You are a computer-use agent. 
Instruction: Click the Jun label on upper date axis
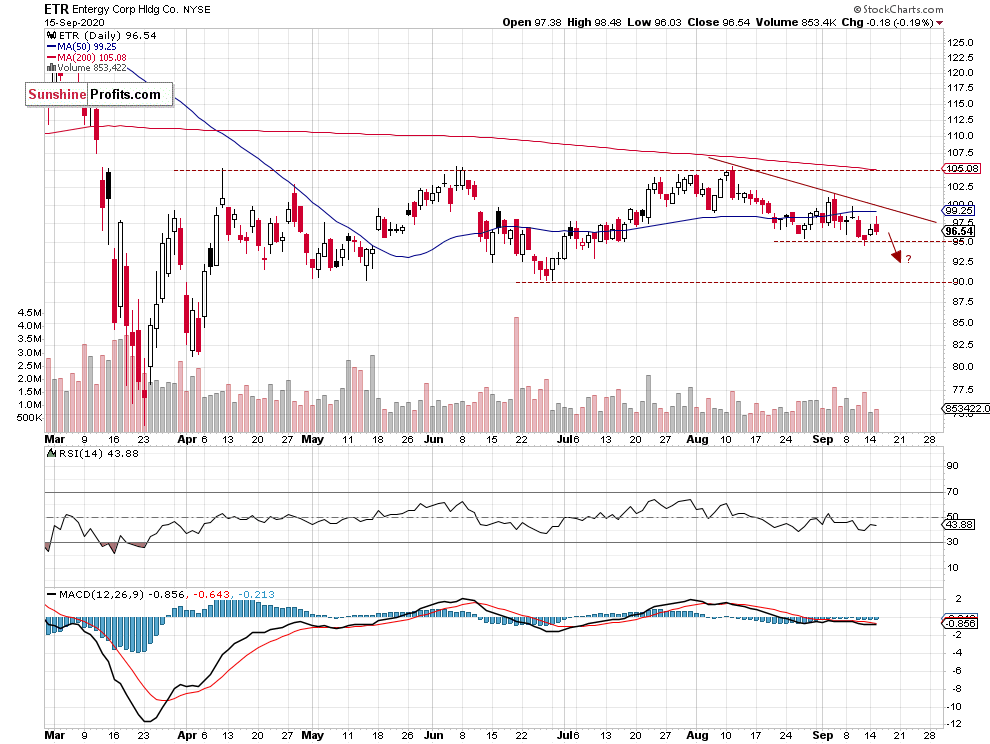click(x=433, y=439)
